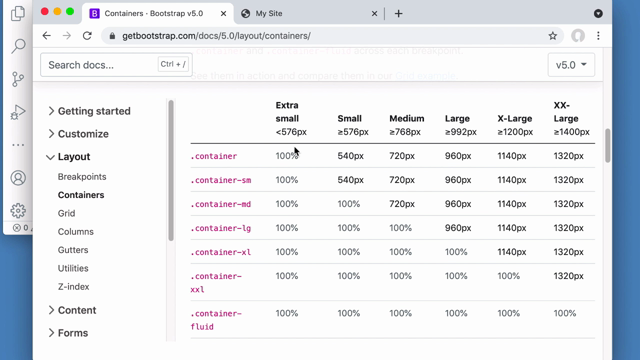Open the Search icon in activity bar
Image resolution: width=640 pixels, height=360 pixels.
click(x=18, y=46)
